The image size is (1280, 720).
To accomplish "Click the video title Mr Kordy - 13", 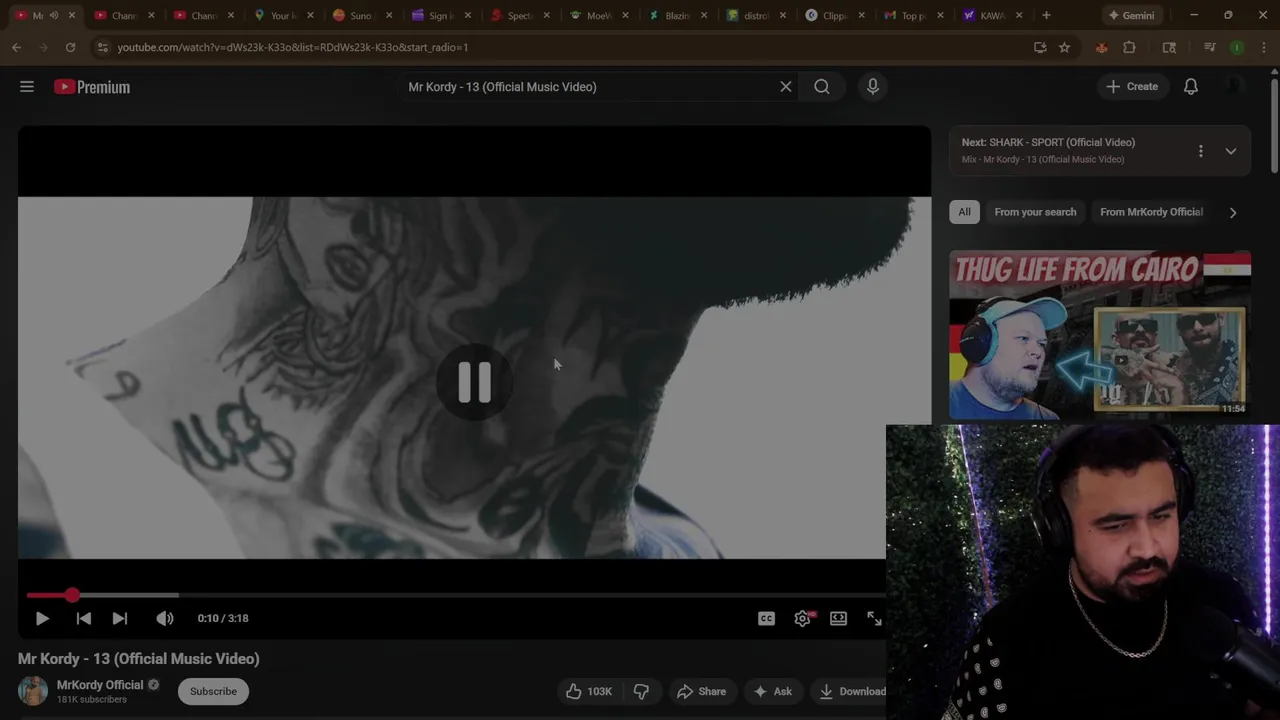I will (x=138, y=659).
